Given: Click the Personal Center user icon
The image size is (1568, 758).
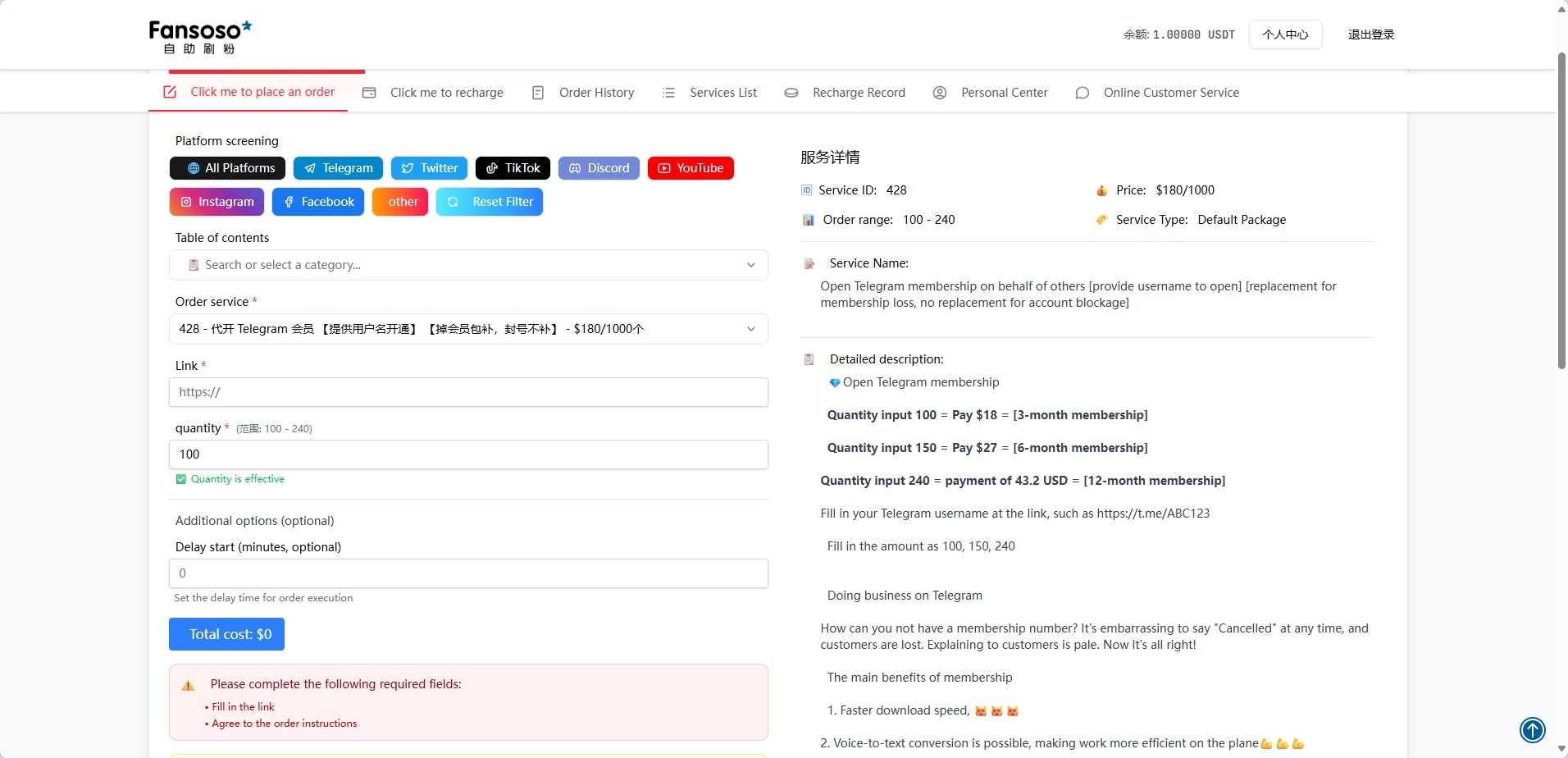Looking at the screenshot, I should click(x=940, y=93).
